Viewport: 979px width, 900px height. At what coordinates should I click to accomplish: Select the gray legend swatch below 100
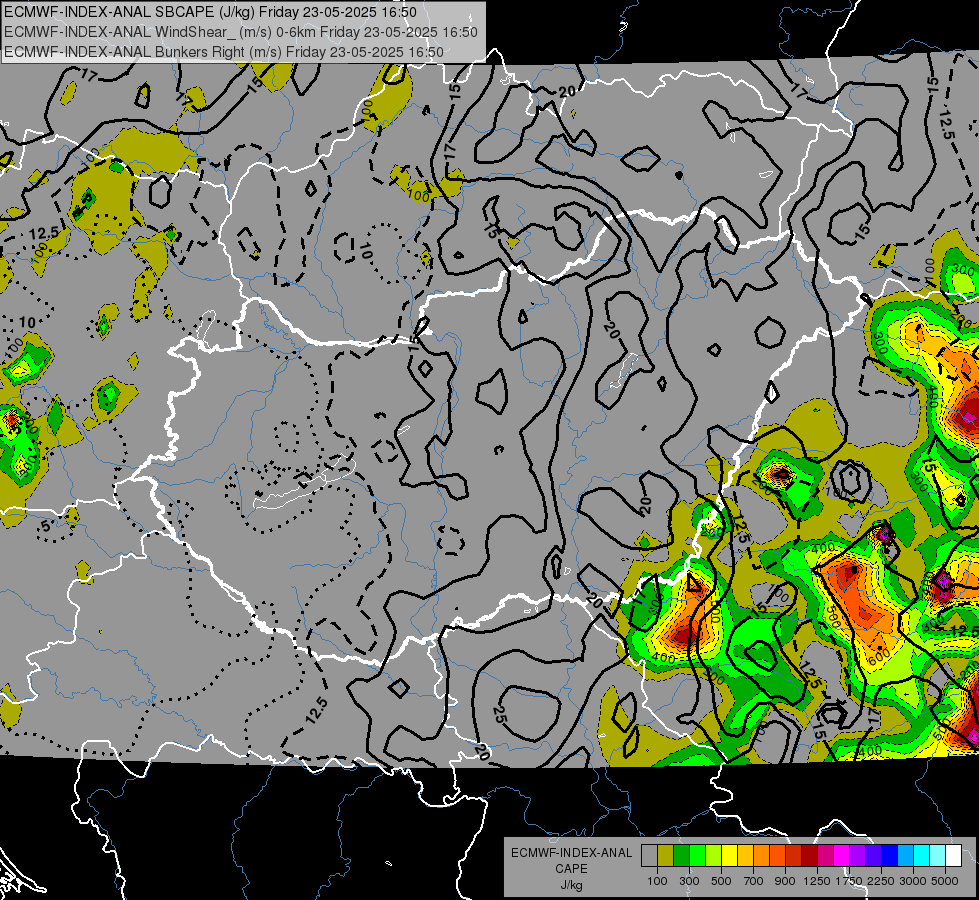pyautogui.click(x=649, y=856)
